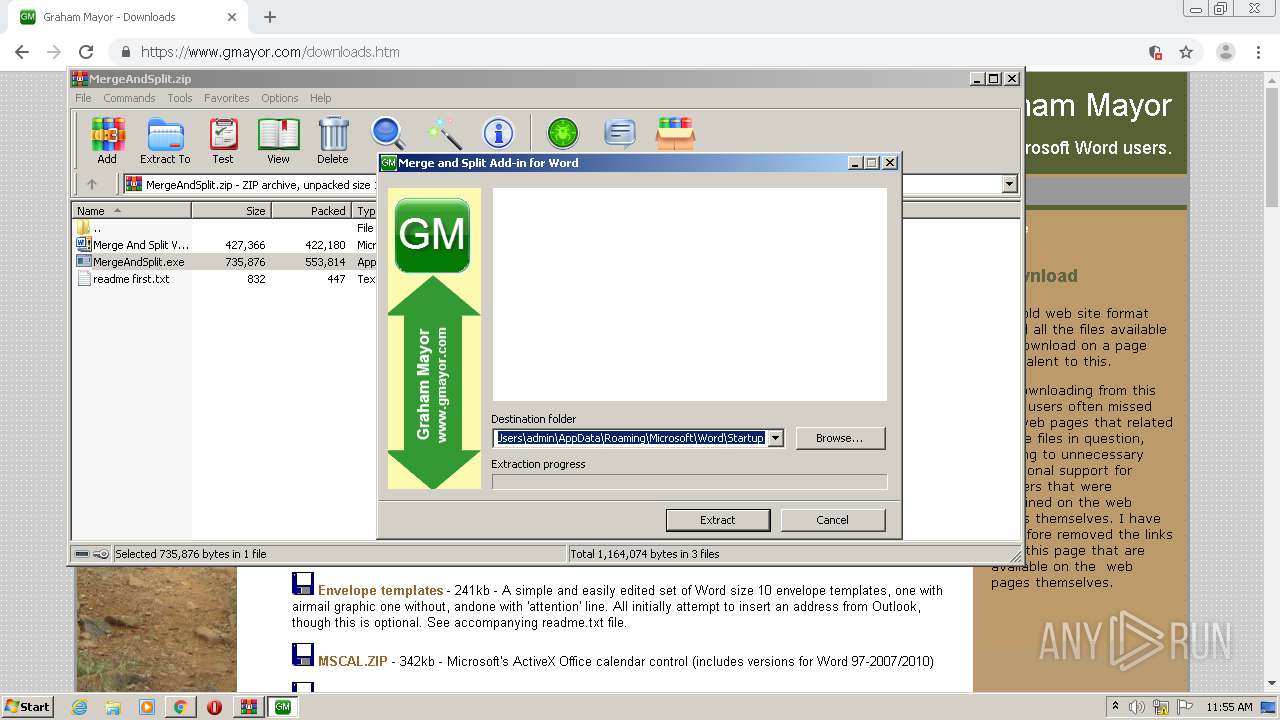Screen dimensions: 1280x720
Task: Open the Commands menu
Action: [x=129, y=98]
